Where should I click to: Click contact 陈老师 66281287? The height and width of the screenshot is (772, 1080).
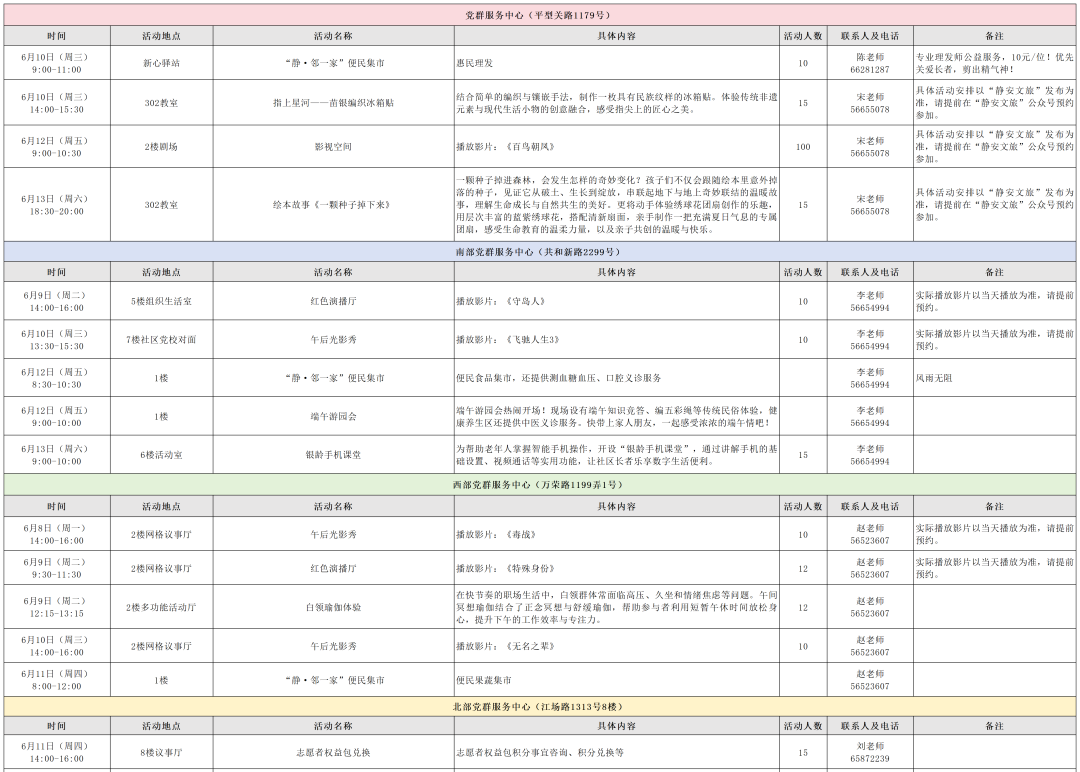point(870,63)
